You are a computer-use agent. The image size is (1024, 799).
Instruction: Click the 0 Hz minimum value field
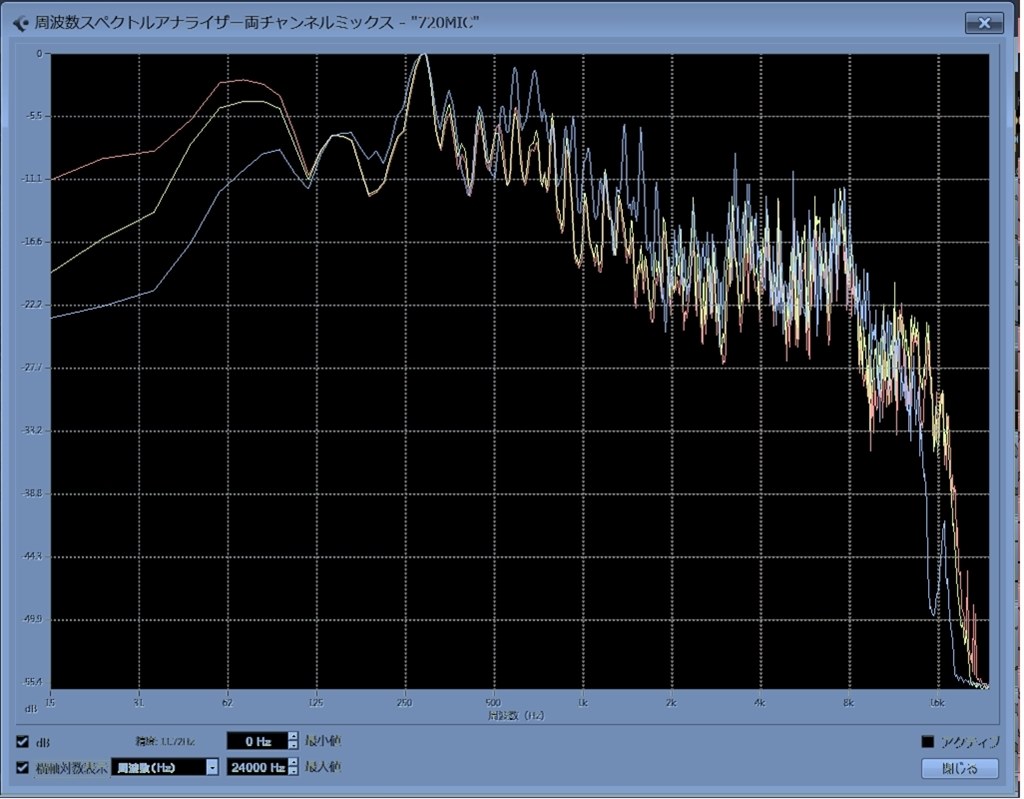coord(256,742)
